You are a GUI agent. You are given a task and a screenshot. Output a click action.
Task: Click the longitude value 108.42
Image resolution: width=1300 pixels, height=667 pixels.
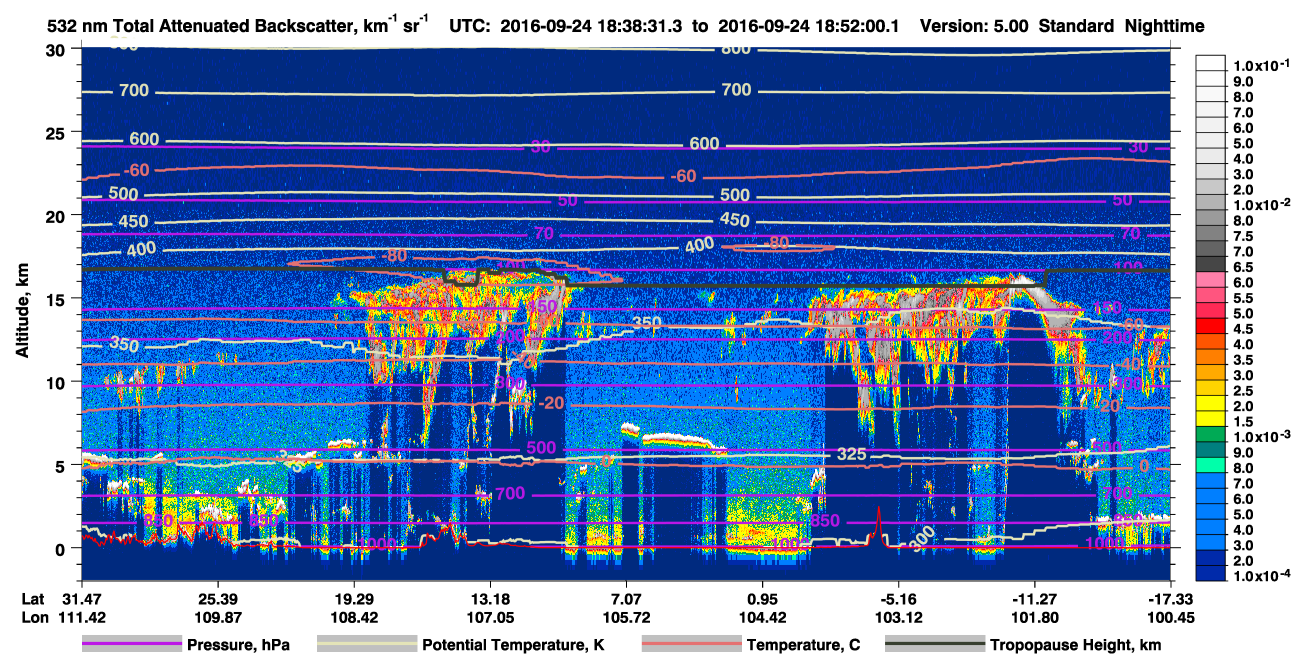(x=353, y=617)
